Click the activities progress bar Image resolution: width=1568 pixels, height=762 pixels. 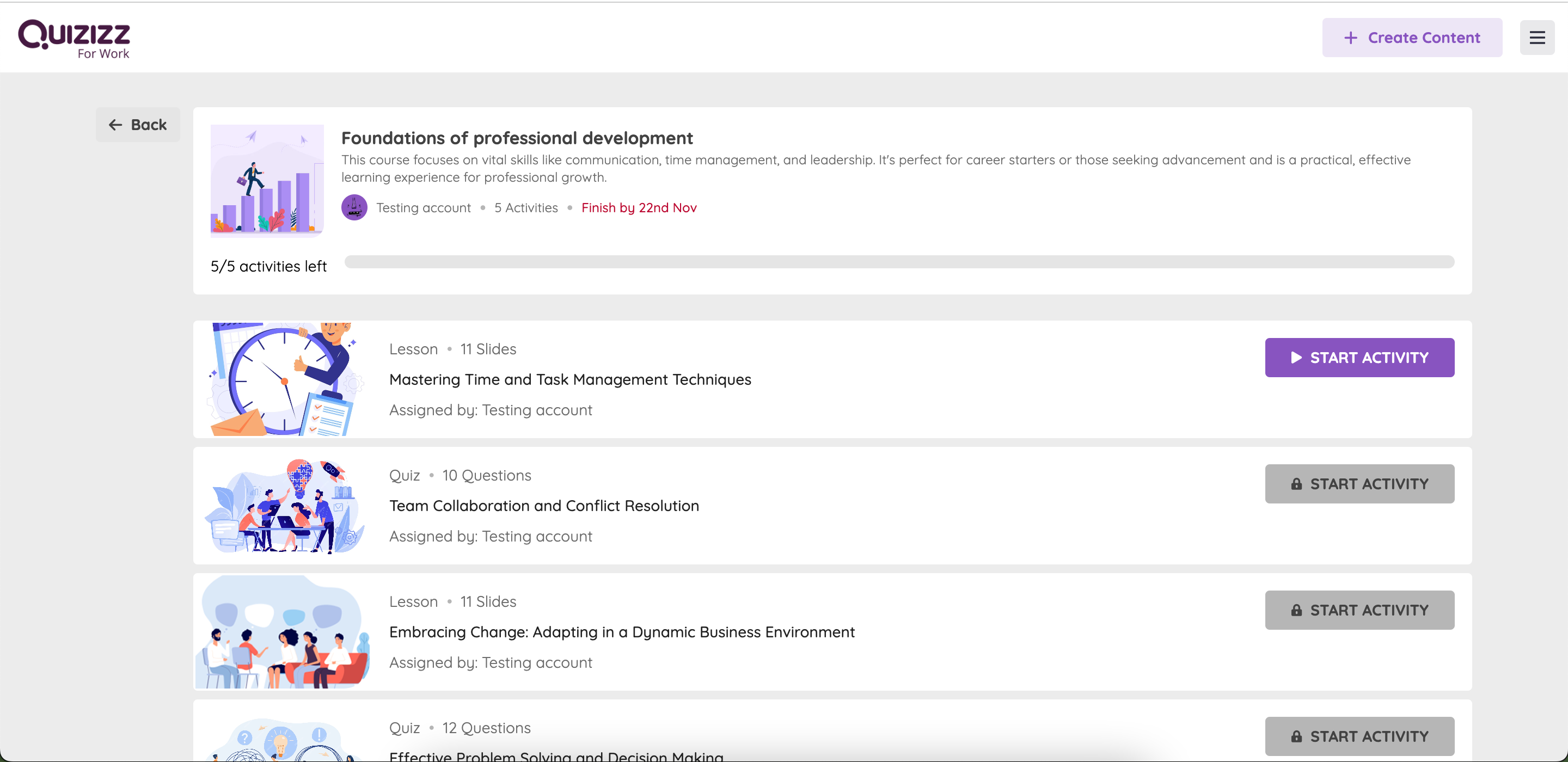point(898,262)
